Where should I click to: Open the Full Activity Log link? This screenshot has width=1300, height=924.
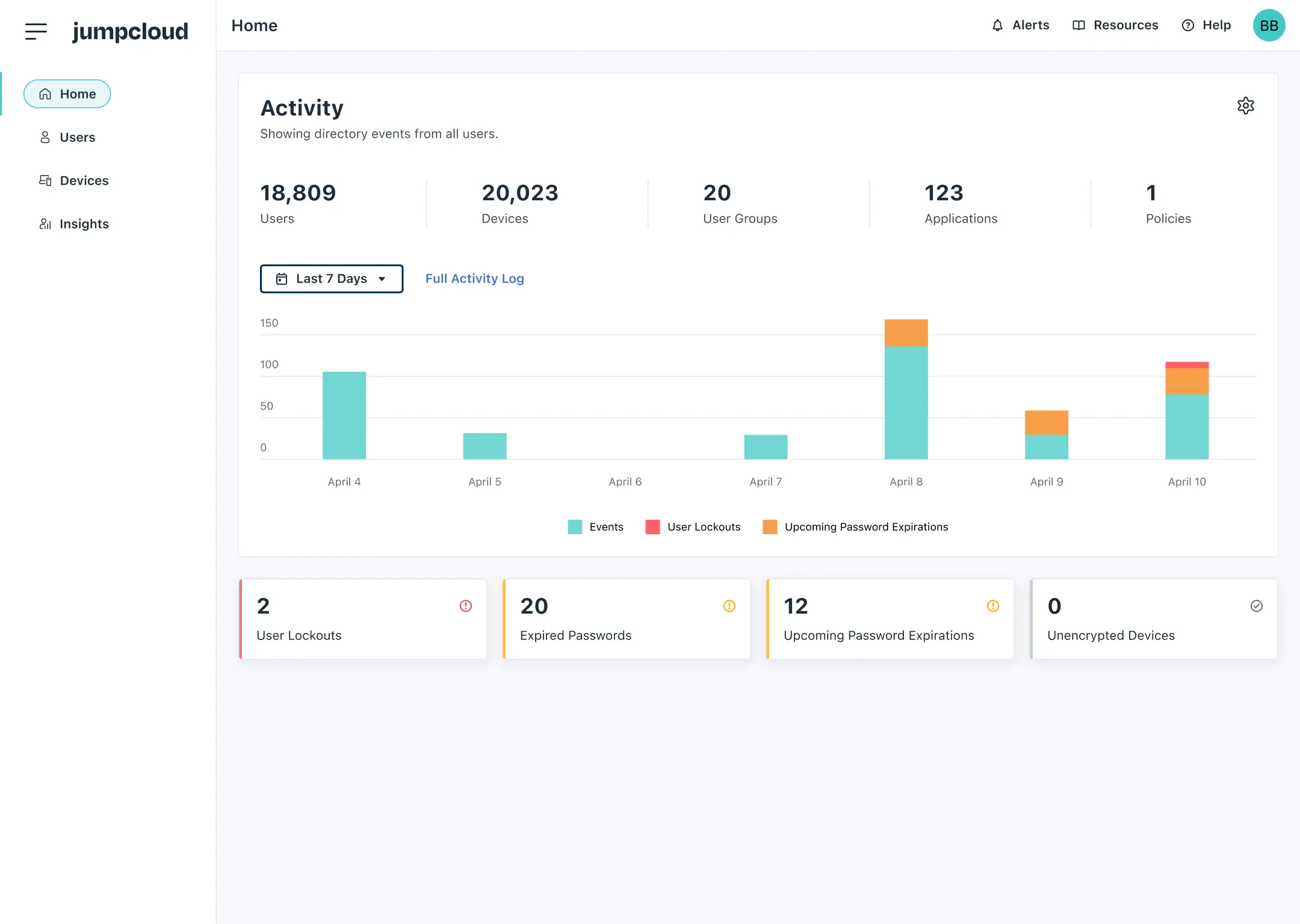click(x=475, y=279)
